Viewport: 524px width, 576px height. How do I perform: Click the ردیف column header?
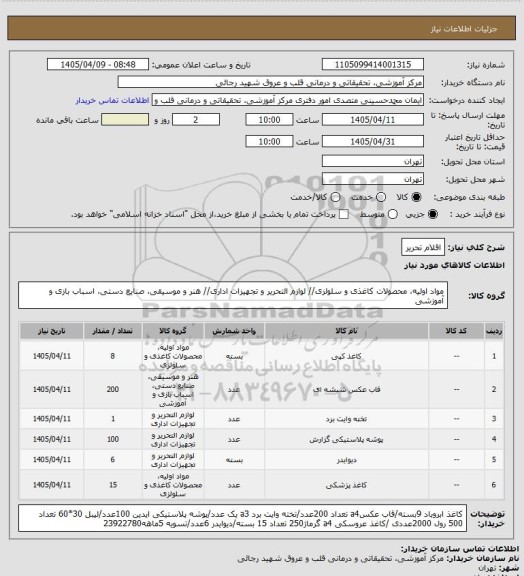tap(494, 331)
